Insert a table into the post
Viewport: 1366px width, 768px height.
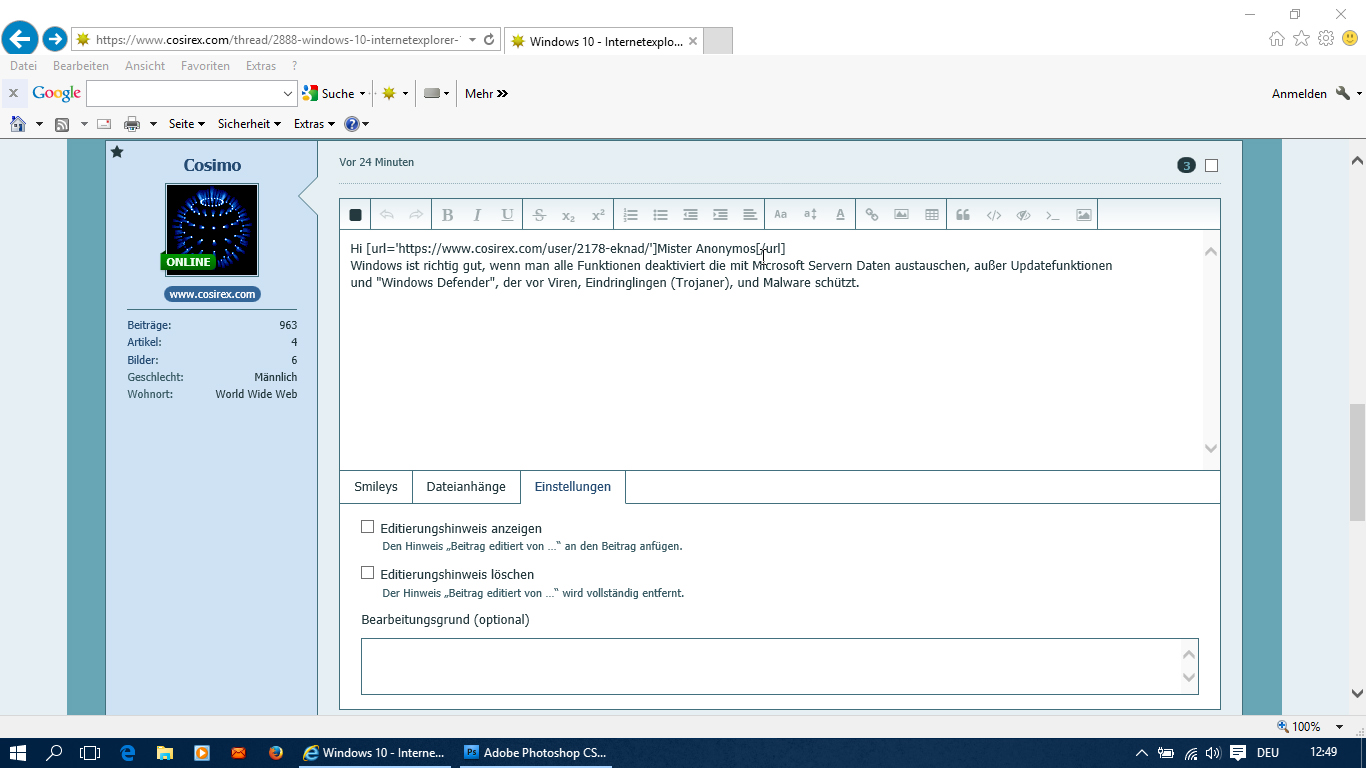932,215
